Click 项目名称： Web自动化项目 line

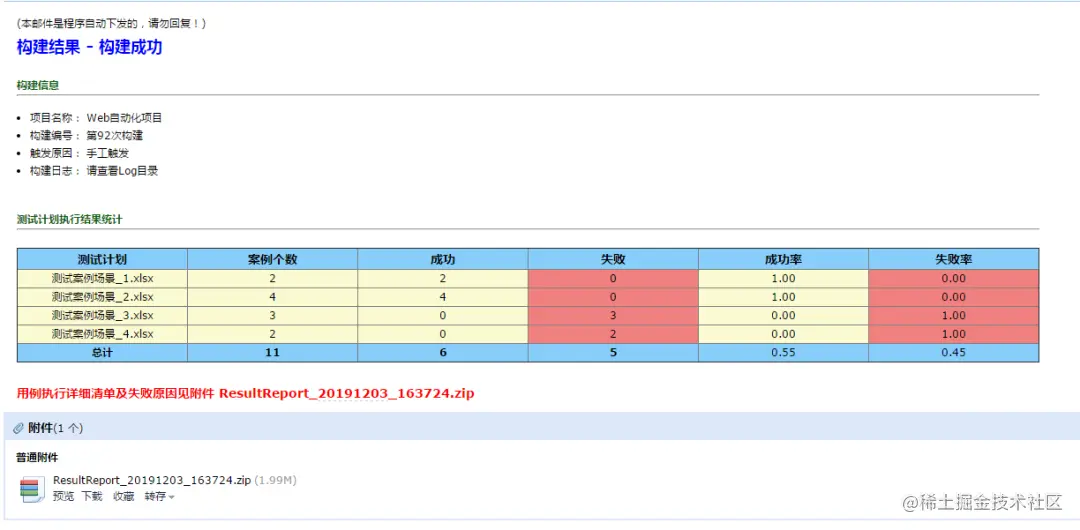pyautogui.click(x=96, y=118)
